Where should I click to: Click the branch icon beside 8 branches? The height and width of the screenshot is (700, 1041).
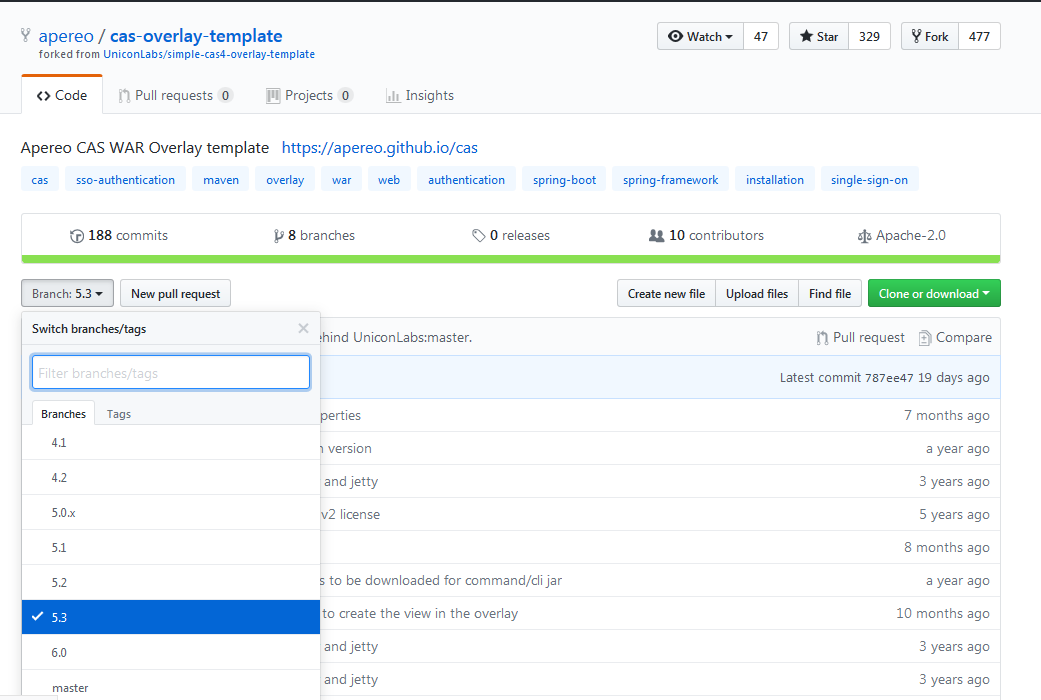278,236
